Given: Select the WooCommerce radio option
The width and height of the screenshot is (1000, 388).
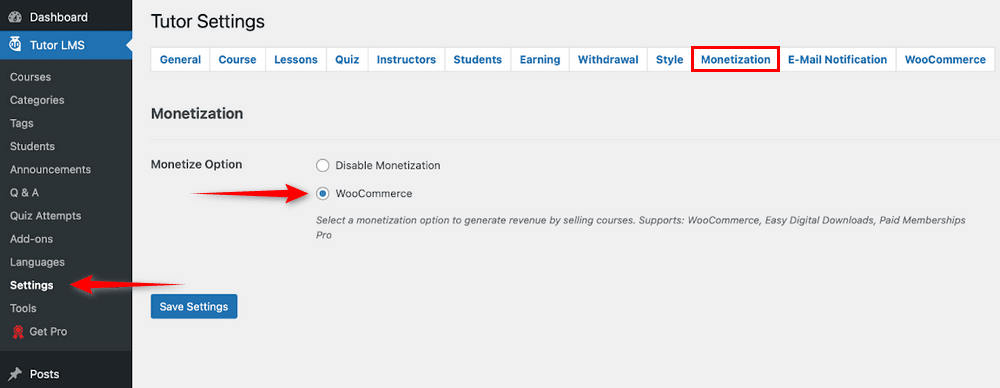Looking at the screenshot, I should pyautogui.click(x=323, y=193).
